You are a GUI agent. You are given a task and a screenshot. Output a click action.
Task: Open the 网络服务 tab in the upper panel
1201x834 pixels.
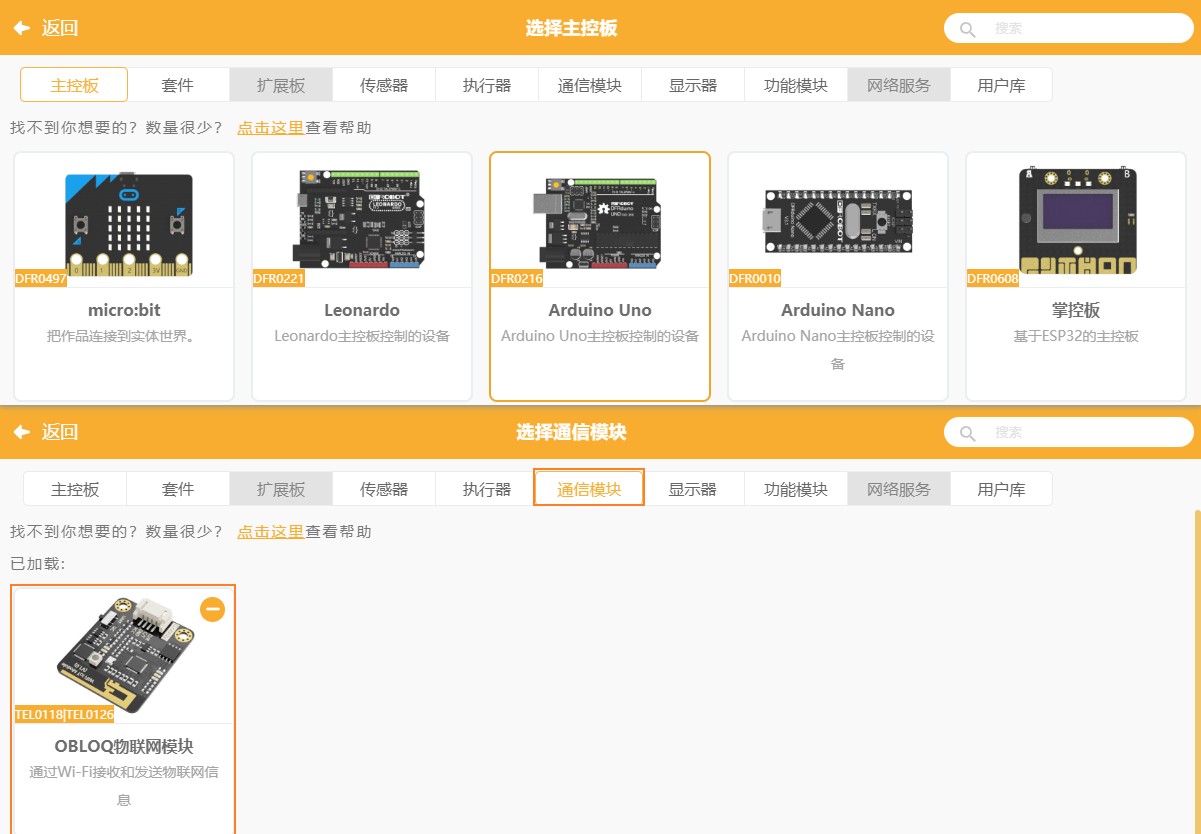click(899, 85)
